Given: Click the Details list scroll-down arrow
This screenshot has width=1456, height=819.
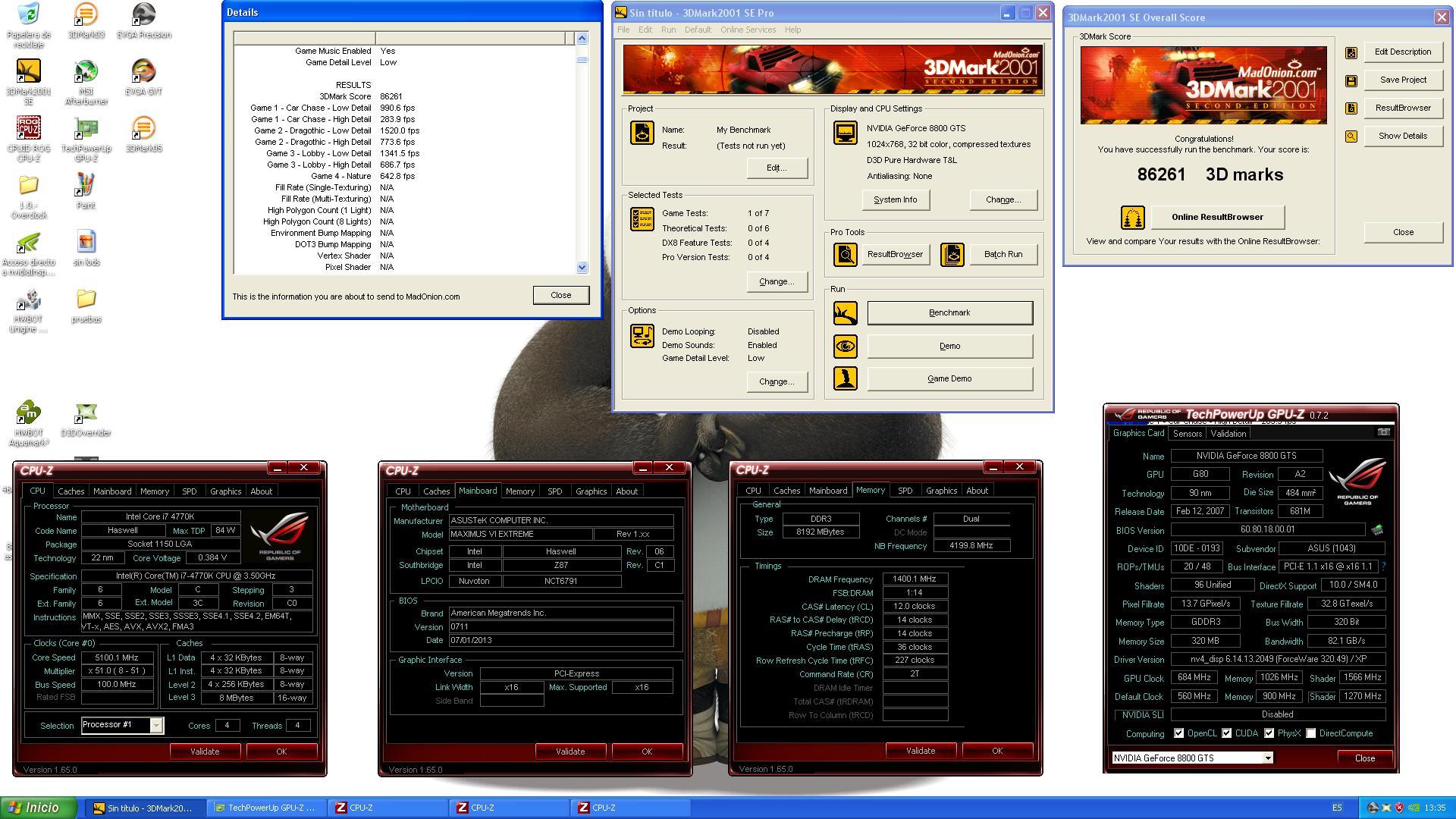Looking at the screenshot, I should (582, 267).
